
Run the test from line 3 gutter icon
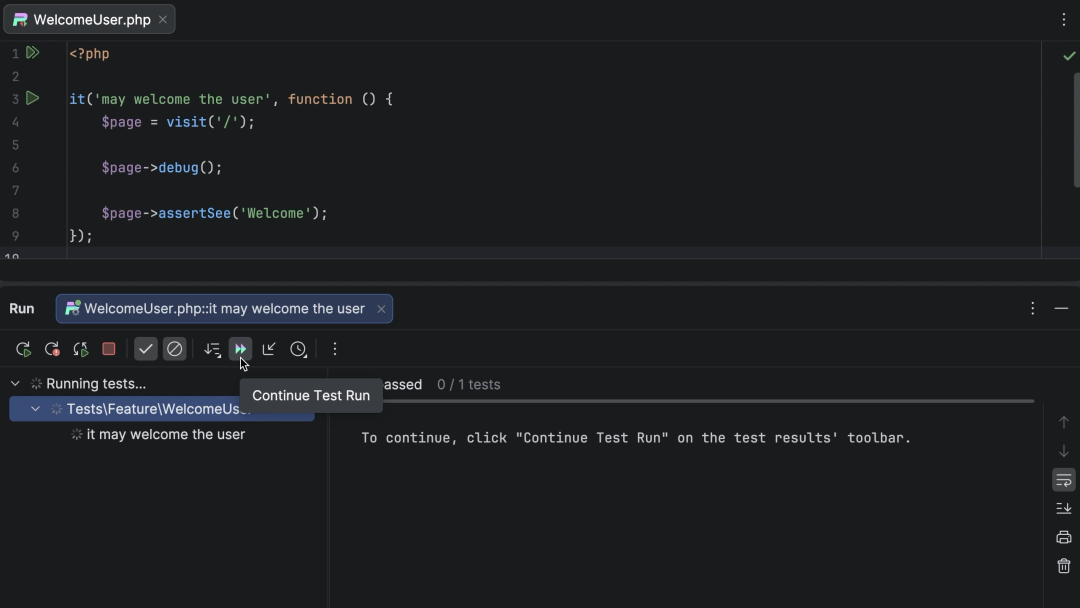click(32, 98)
